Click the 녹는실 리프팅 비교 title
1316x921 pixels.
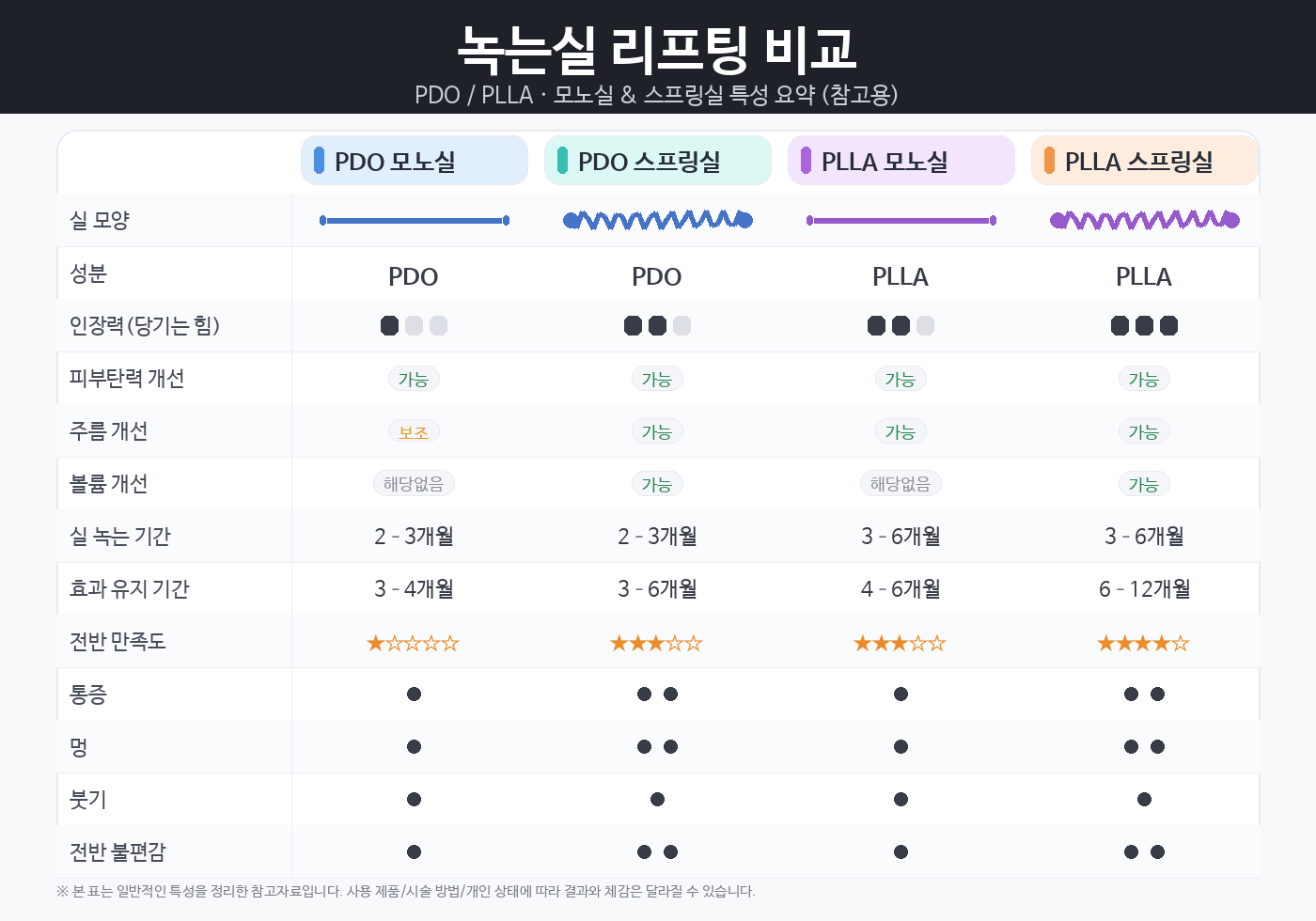(x=657, y=49)
